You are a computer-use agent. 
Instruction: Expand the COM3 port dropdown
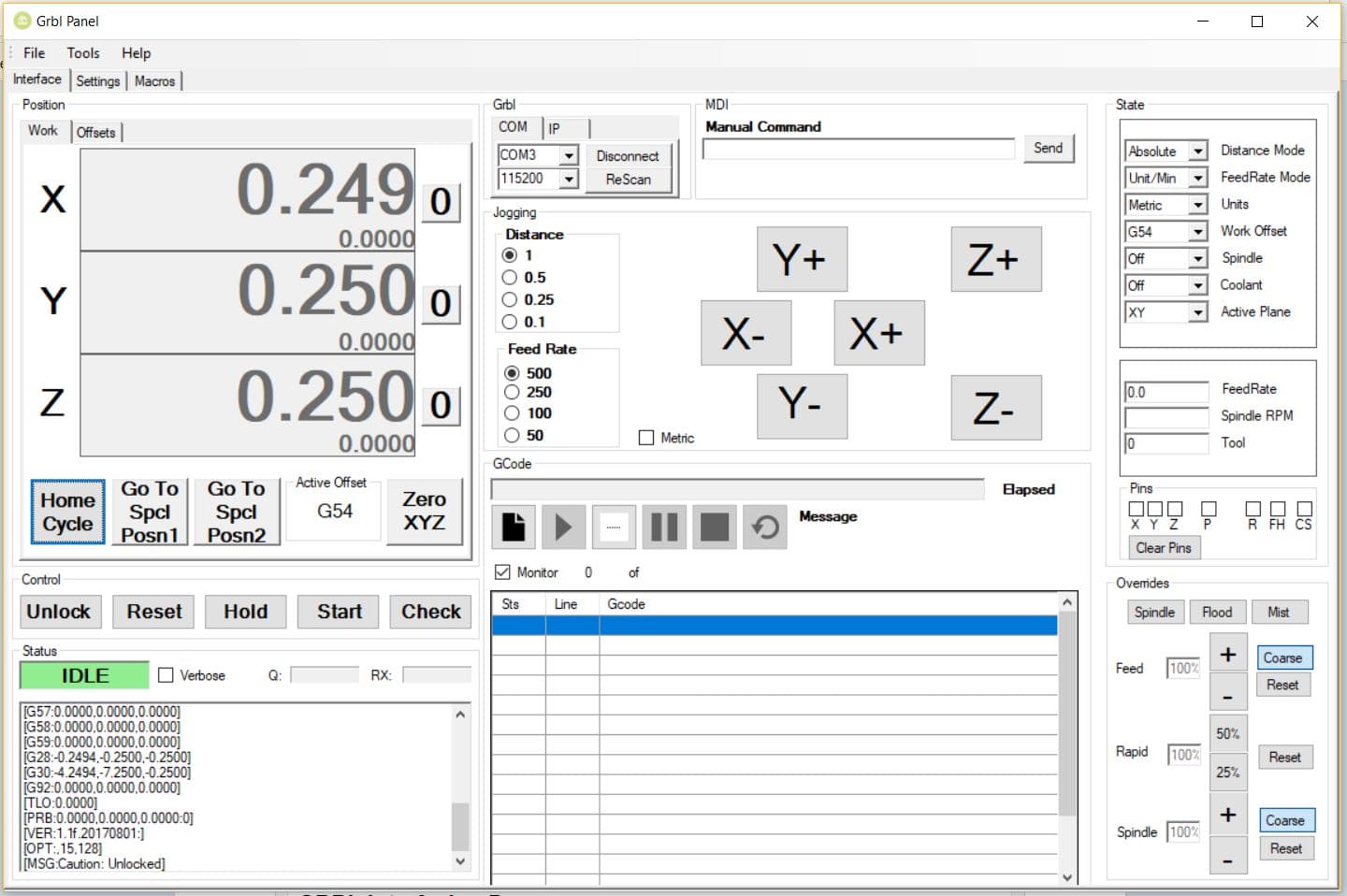568,155
